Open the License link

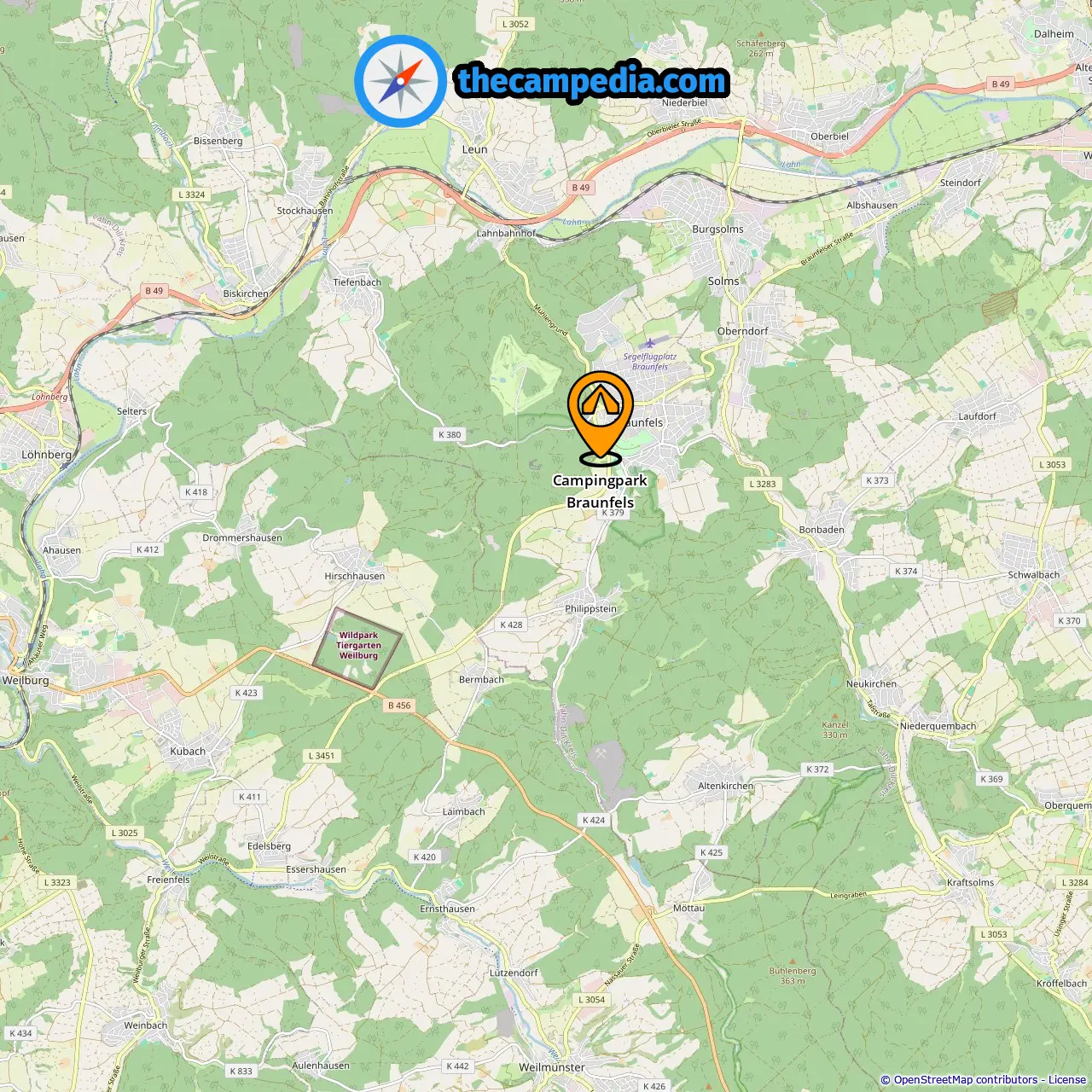[1067, 1080]
